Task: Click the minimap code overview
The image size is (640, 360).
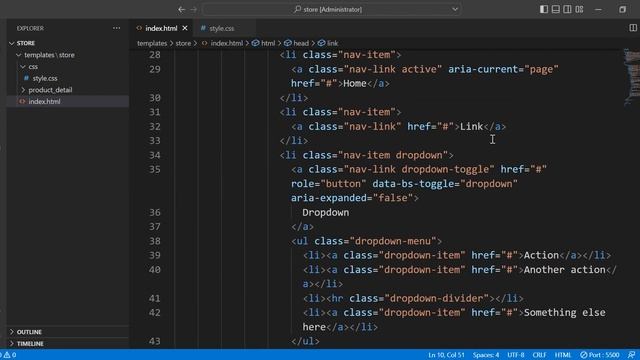Action: (631, 78)
